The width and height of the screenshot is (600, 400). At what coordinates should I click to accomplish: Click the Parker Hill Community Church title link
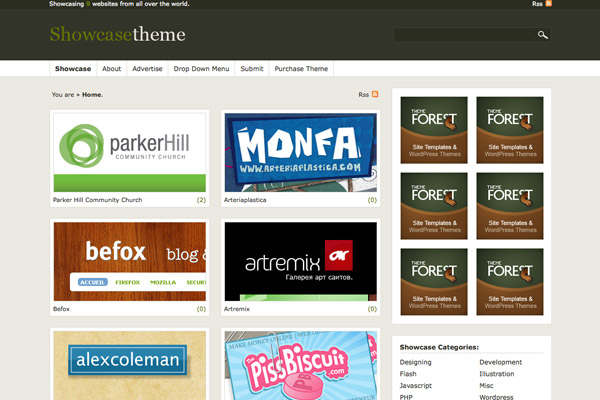pyautogui.click(x=98, y=200)
